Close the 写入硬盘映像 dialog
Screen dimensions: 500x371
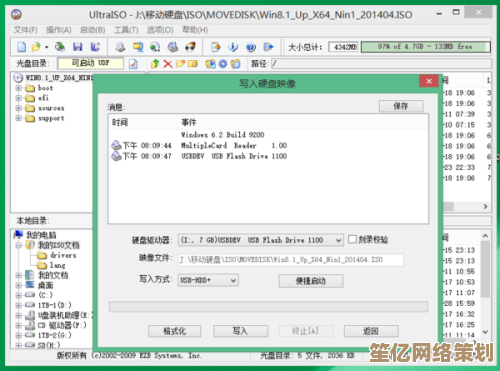point(429,81)
